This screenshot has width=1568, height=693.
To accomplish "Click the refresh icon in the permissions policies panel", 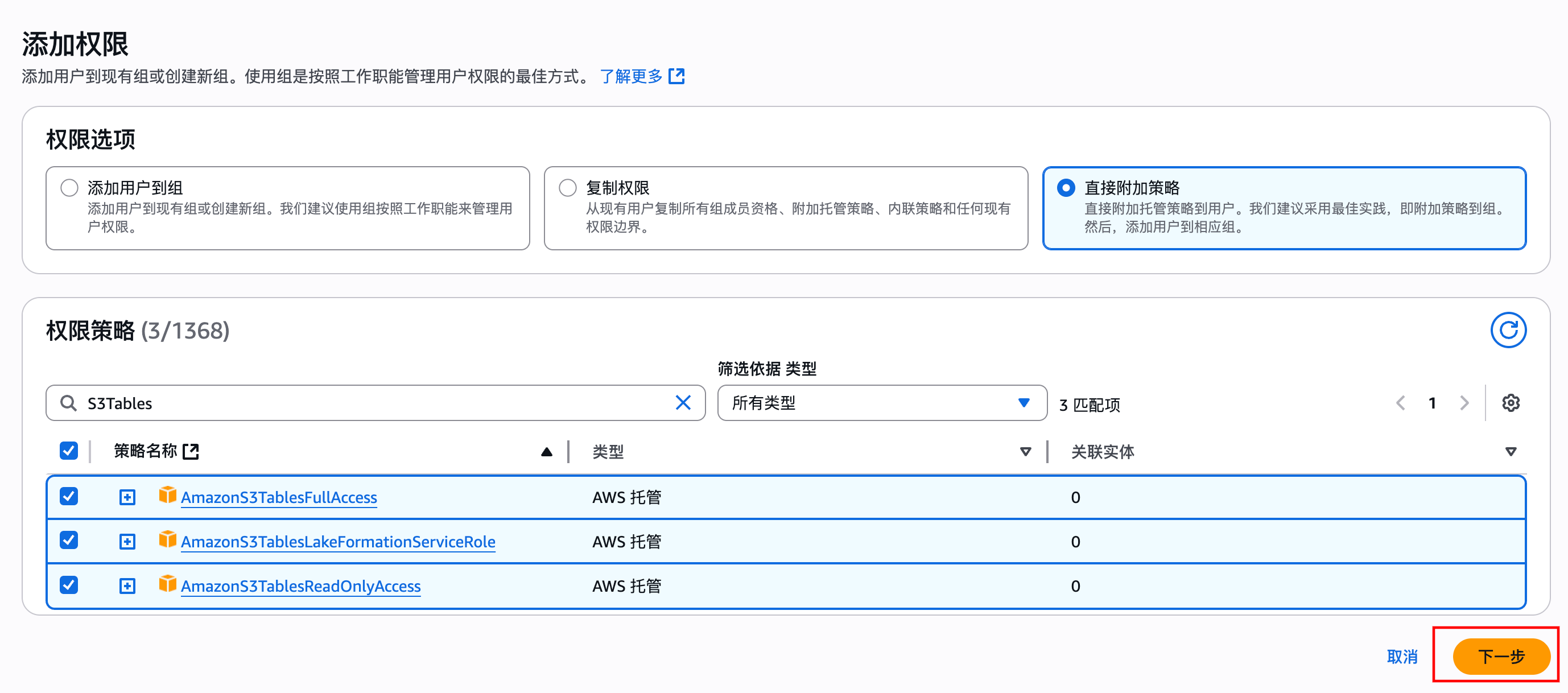I will (x=1508, y=329).
